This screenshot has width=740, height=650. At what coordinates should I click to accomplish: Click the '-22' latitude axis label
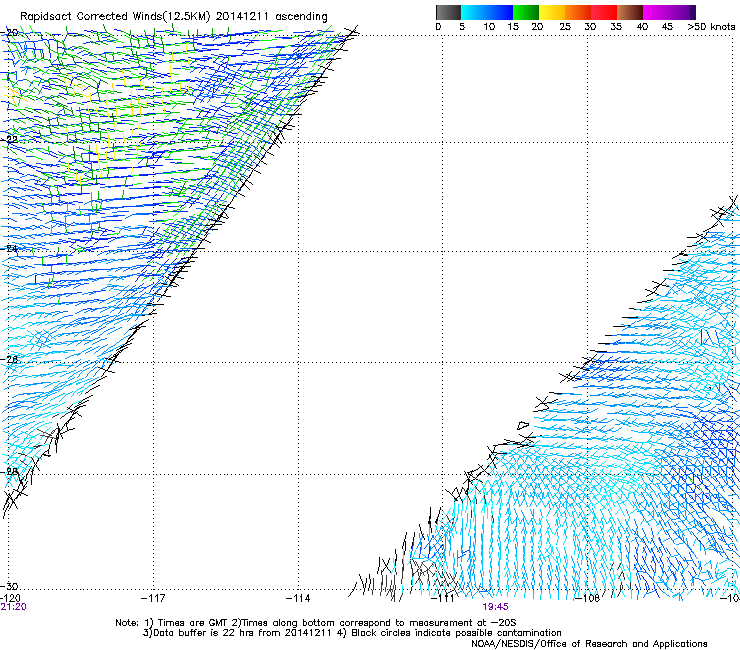[x=10, y=140]
